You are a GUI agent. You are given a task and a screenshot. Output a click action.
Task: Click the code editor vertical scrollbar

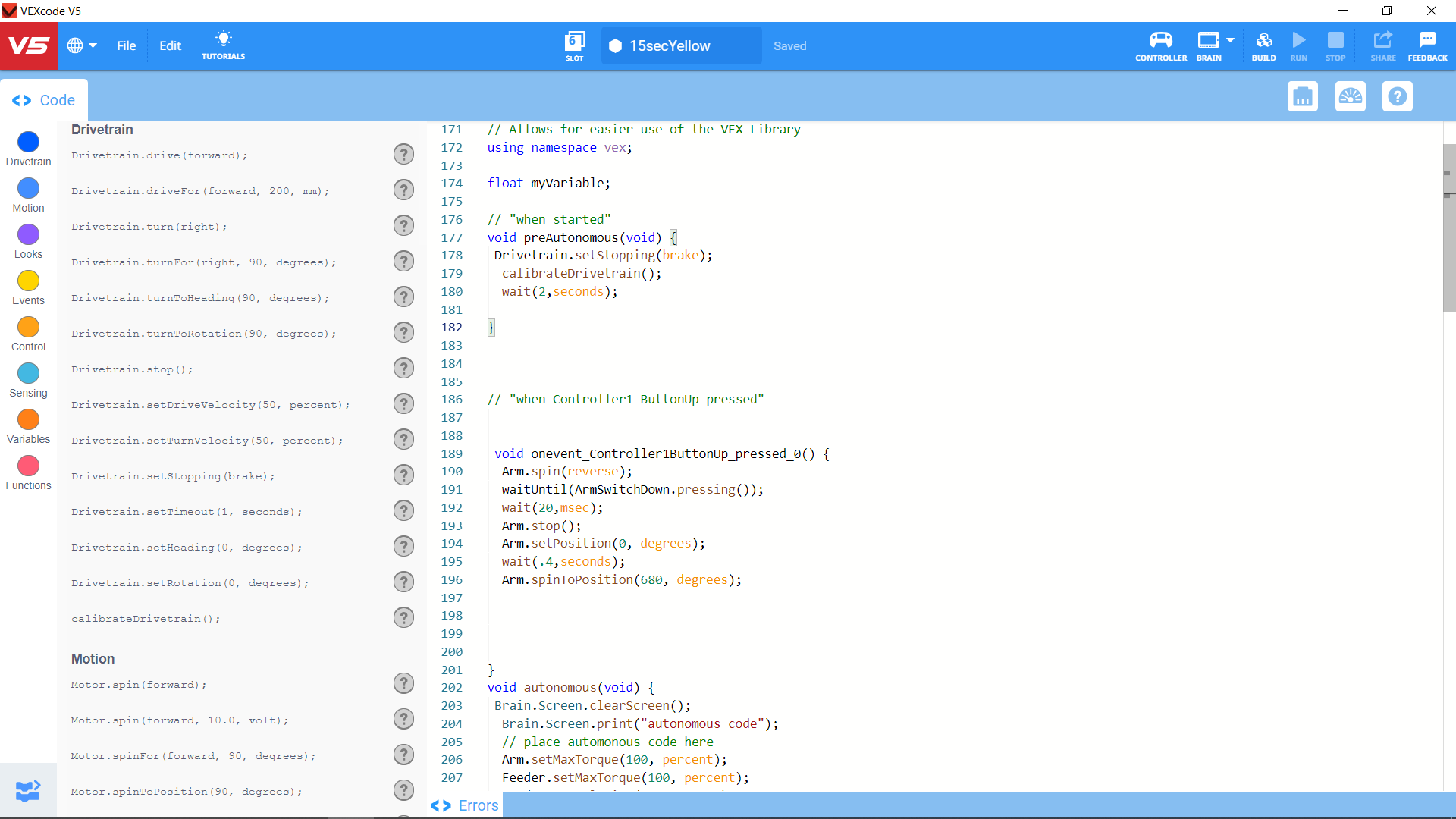1449,227
